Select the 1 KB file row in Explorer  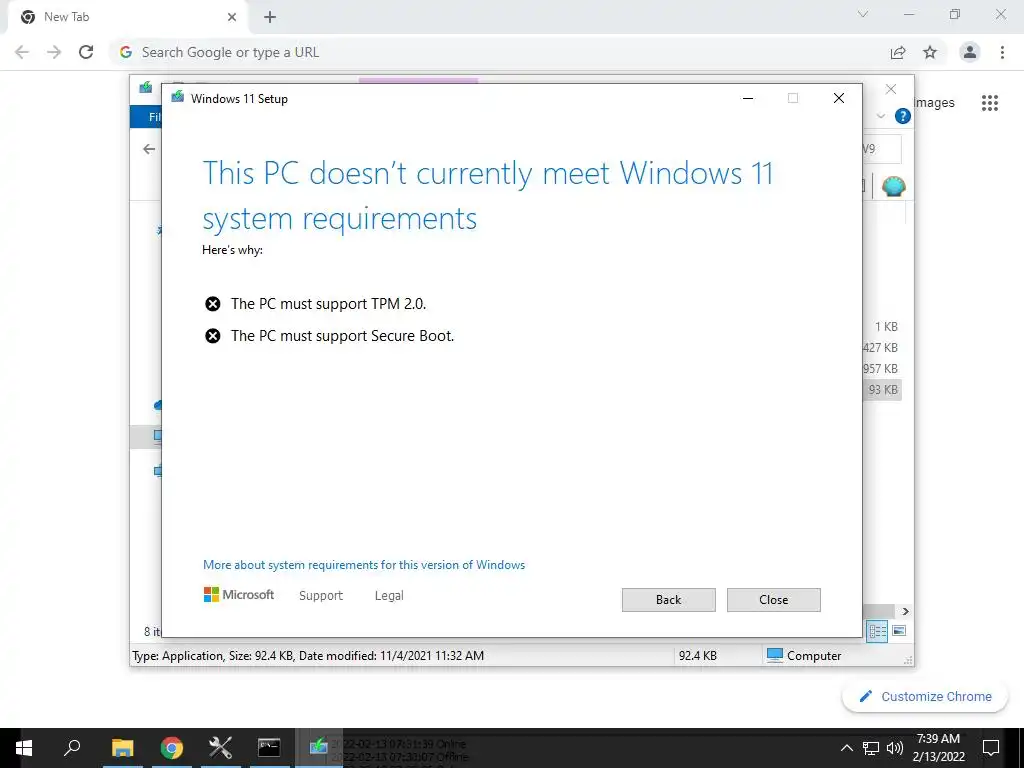pyautogui.click(x=886, y=327)
